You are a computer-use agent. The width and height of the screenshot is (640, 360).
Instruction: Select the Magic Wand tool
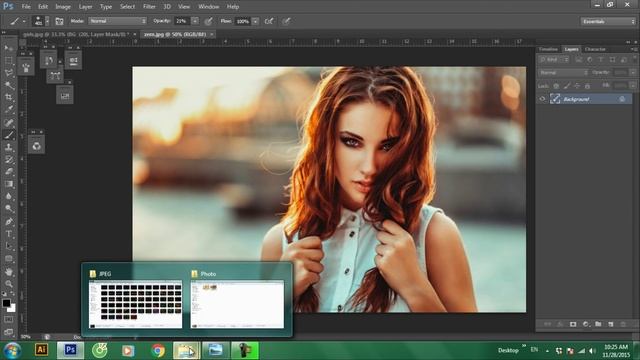tap(9, 85)
